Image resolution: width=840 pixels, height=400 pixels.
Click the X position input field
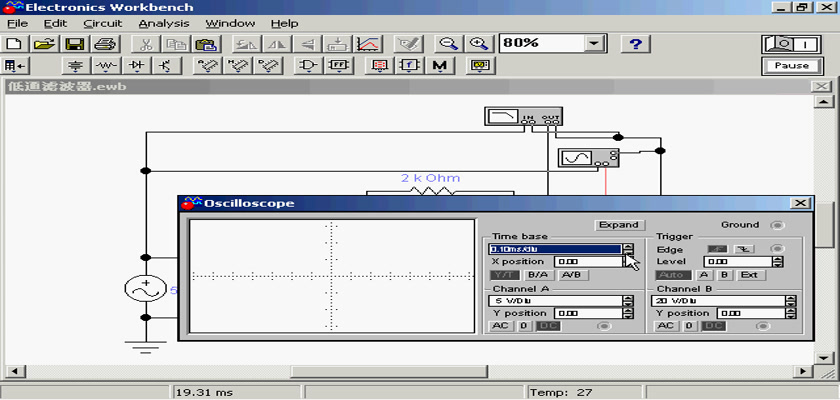tap(588, 262)
